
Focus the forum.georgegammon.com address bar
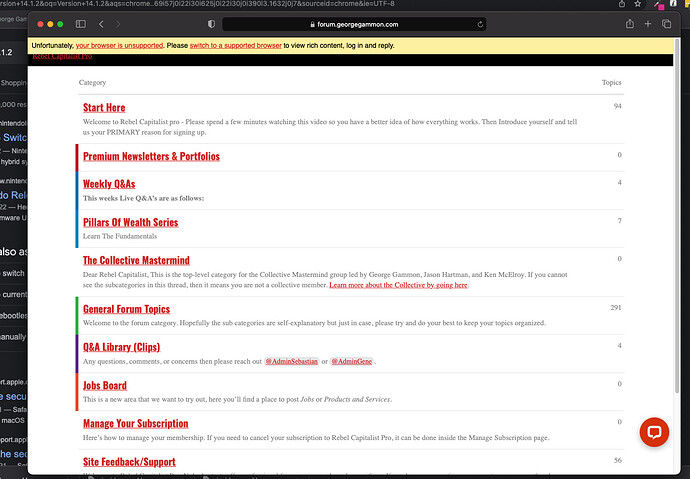tap(354, 25)
